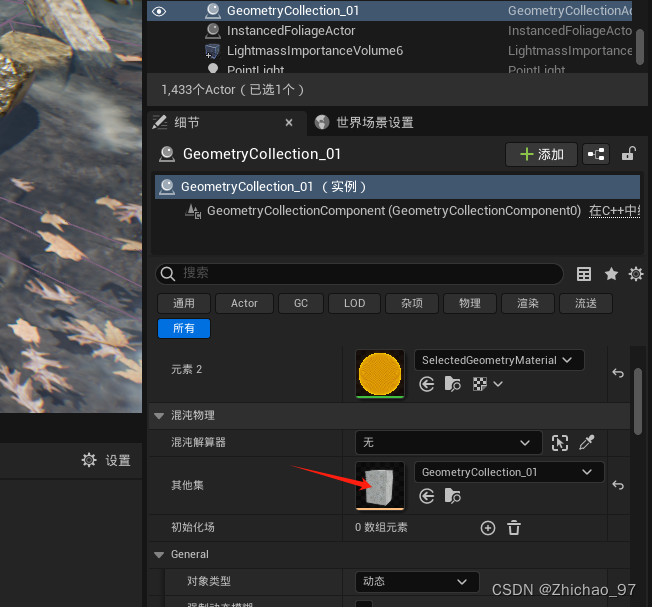Toggle visibility eye for GeometryCollection_01
This screenshot has height=607, width=652.
tap(159, 11)
